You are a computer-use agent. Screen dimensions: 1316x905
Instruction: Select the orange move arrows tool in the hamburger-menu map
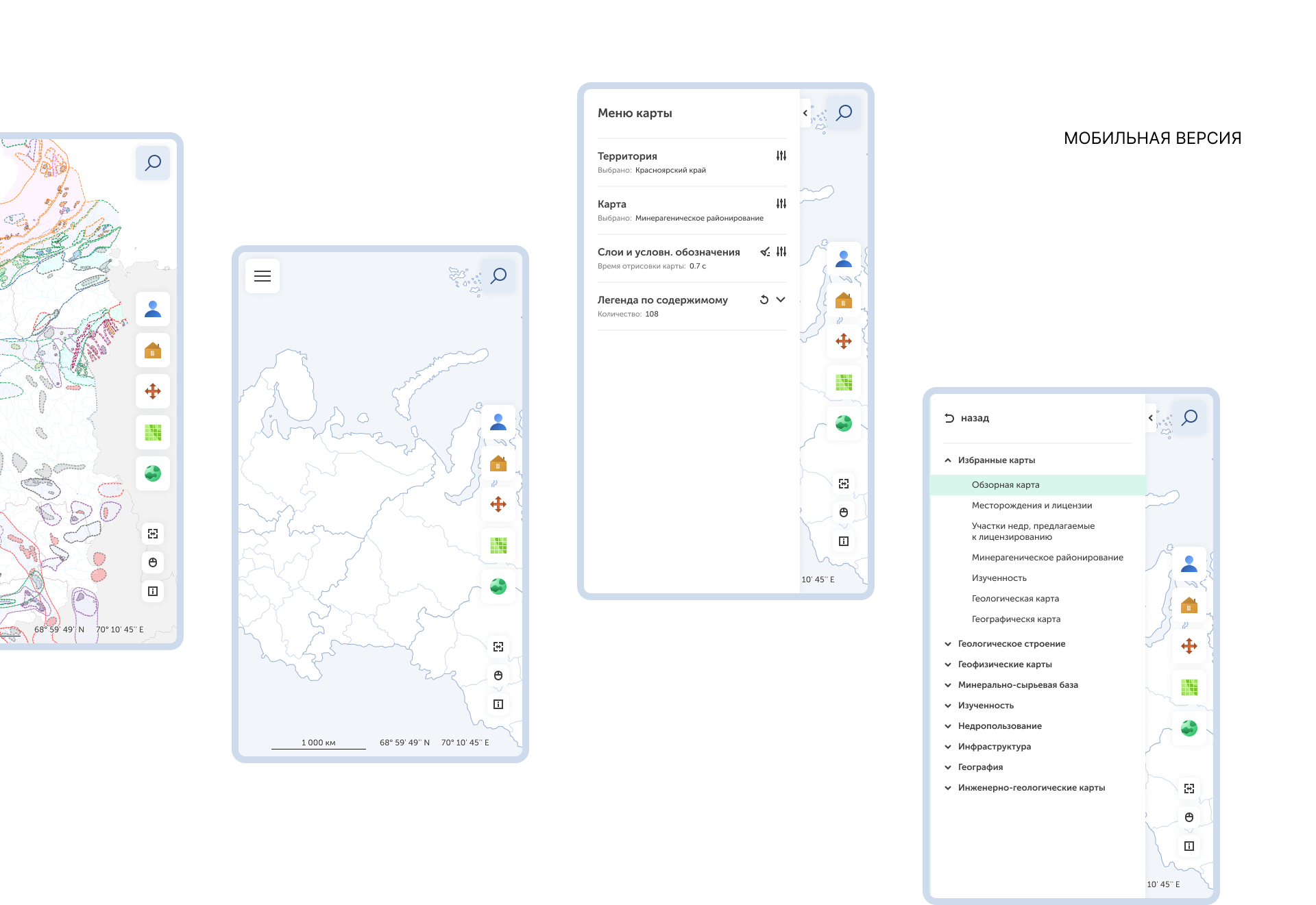point(498,504)
